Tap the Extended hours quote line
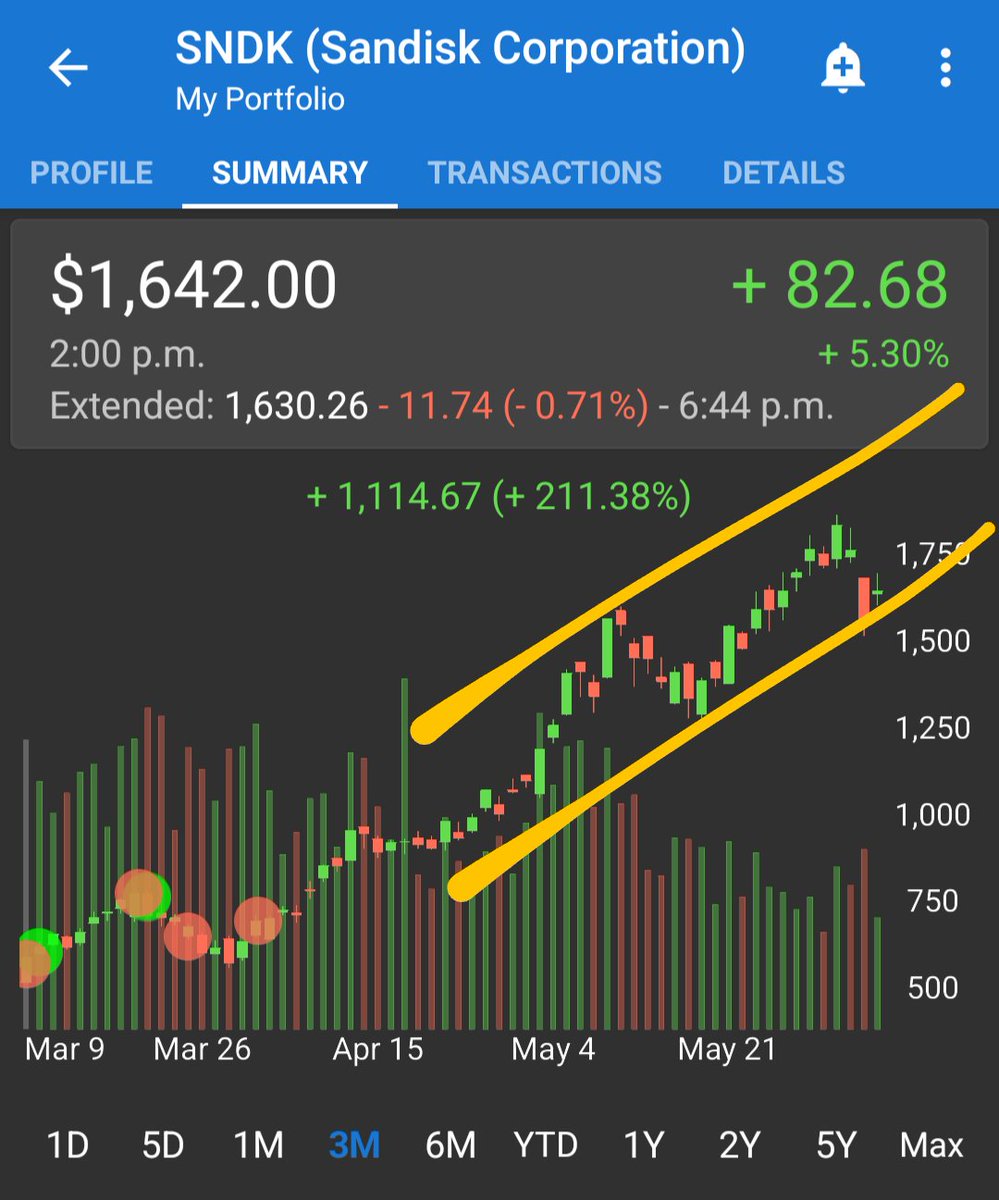This screenshot has width=999, height=1200. coord(441,406)
